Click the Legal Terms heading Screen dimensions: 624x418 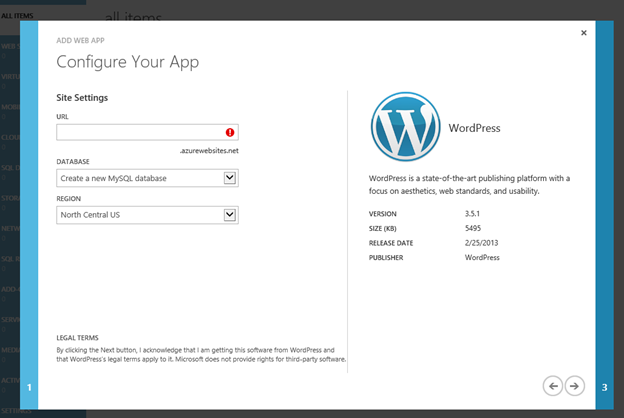point(77,338)
